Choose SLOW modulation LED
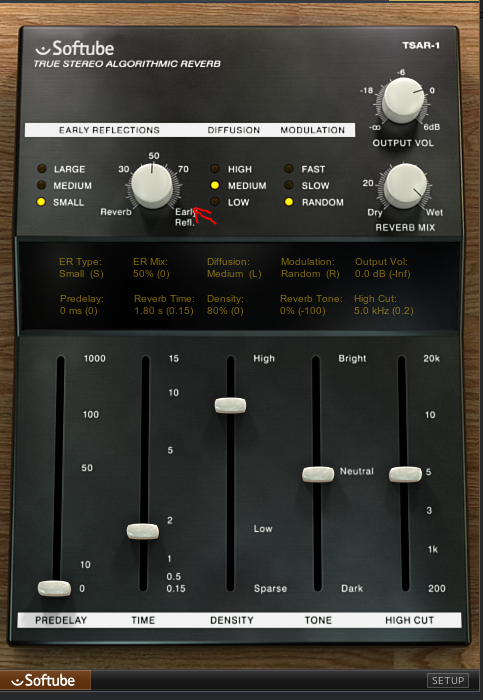 coord(289,185)
